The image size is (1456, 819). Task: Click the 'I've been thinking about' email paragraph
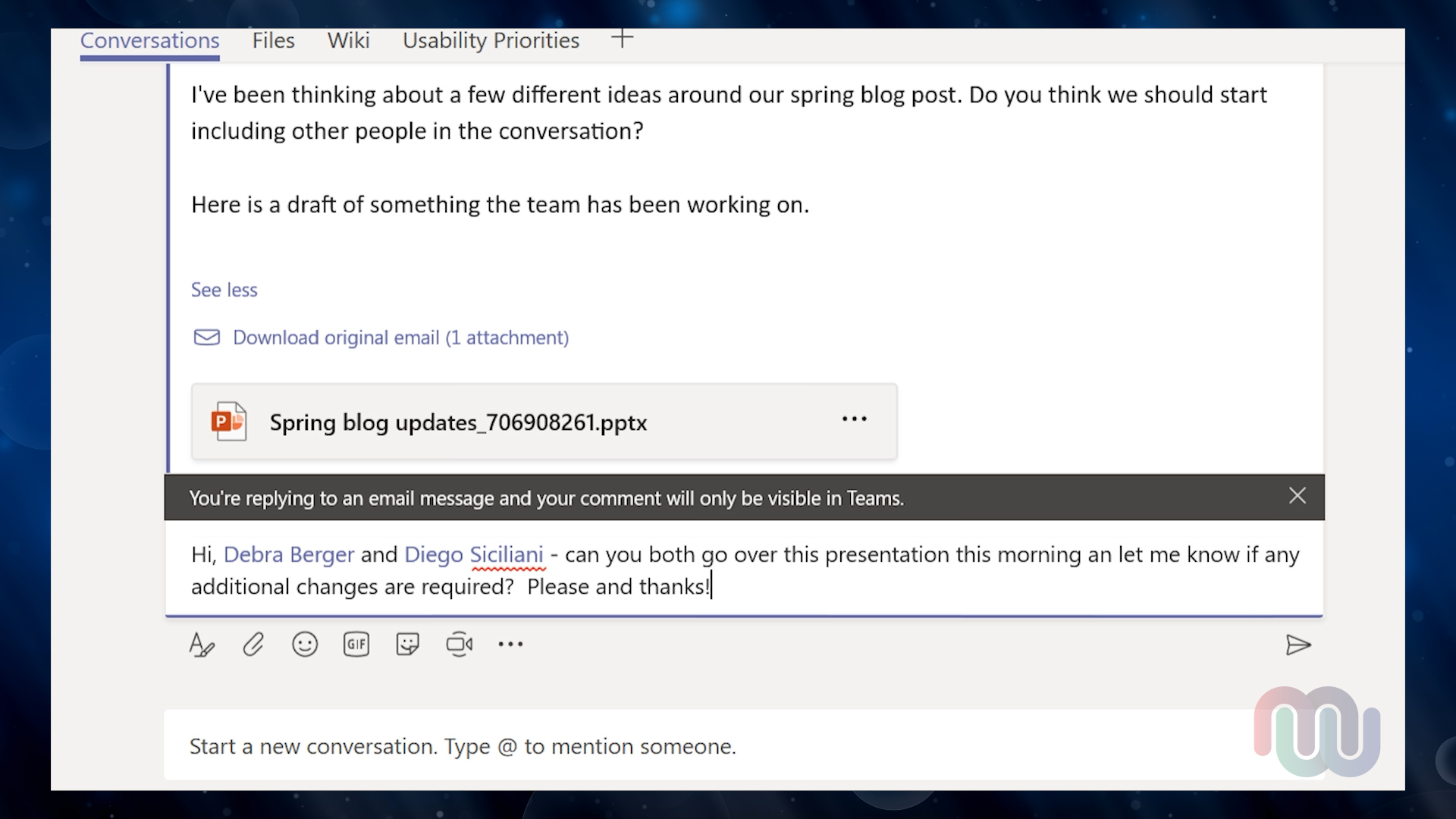(729, 113)
